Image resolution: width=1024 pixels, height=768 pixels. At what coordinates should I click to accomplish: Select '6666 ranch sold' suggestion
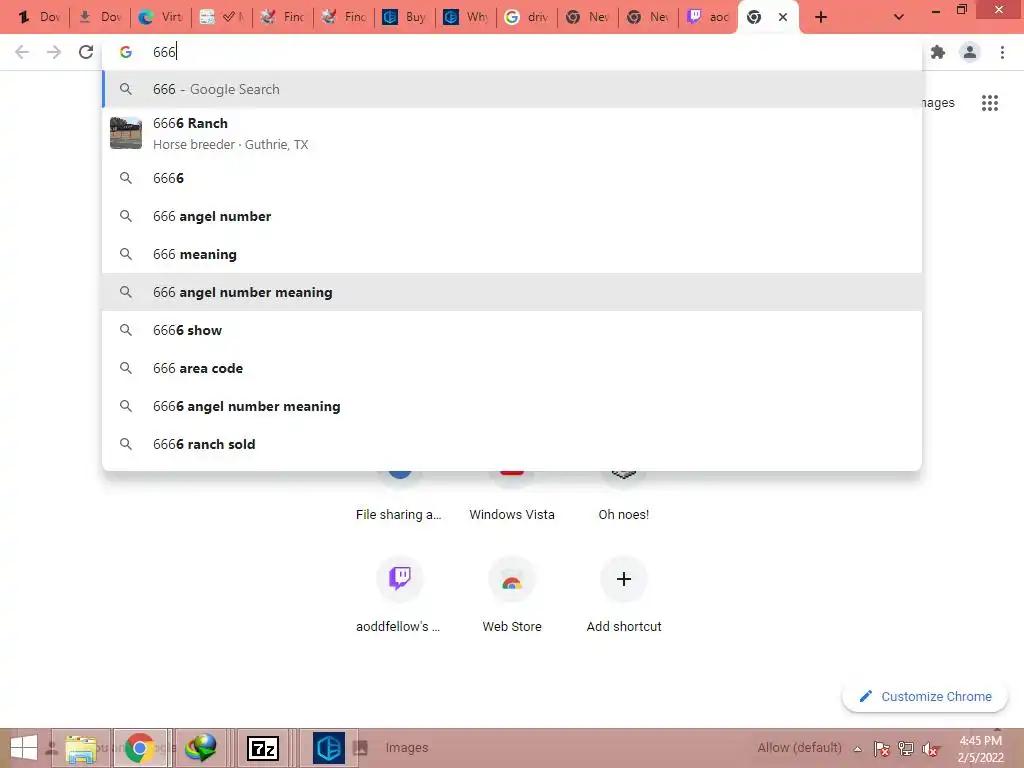512,444
